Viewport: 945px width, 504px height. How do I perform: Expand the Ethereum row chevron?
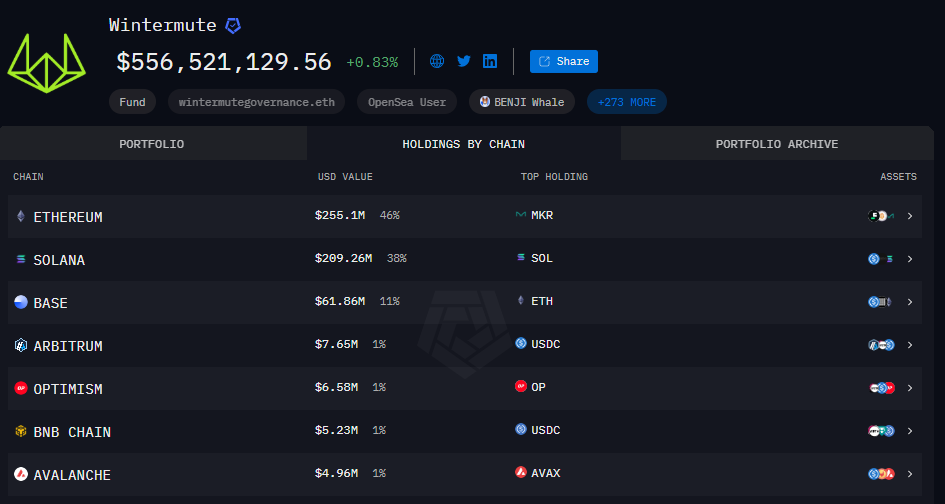click(x=910, y=216)
